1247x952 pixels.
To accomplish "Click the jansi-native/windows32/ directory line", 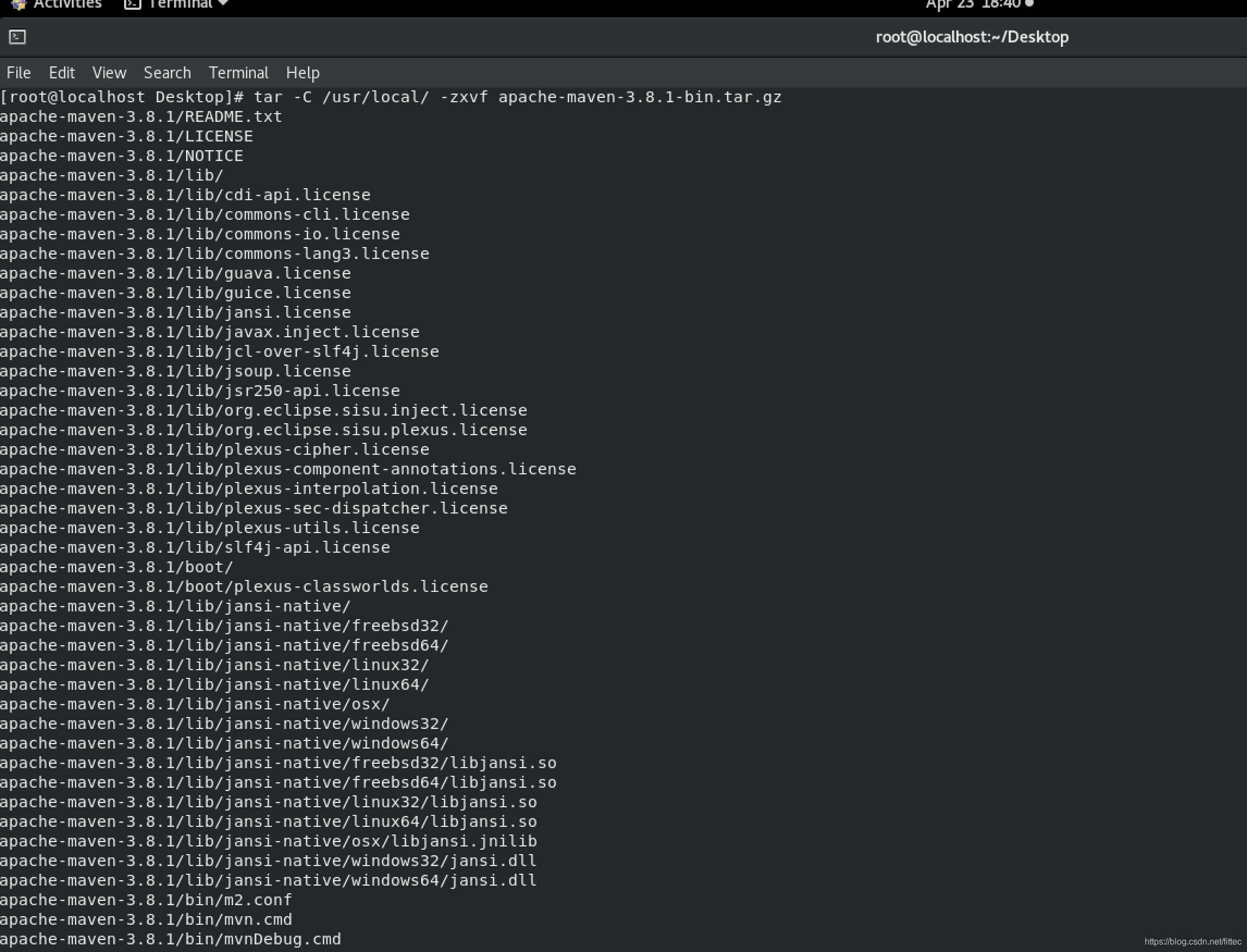I will click(x=225, y=724).
